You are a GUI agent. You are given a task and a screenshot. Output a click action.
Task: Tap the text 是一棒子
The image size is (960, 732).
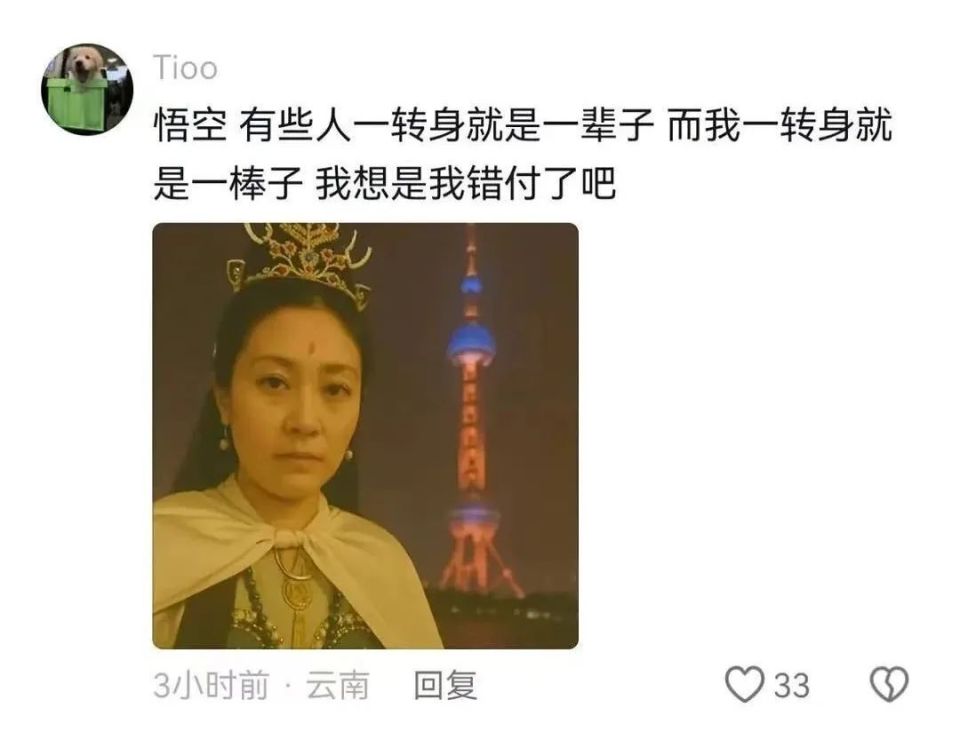228,183
